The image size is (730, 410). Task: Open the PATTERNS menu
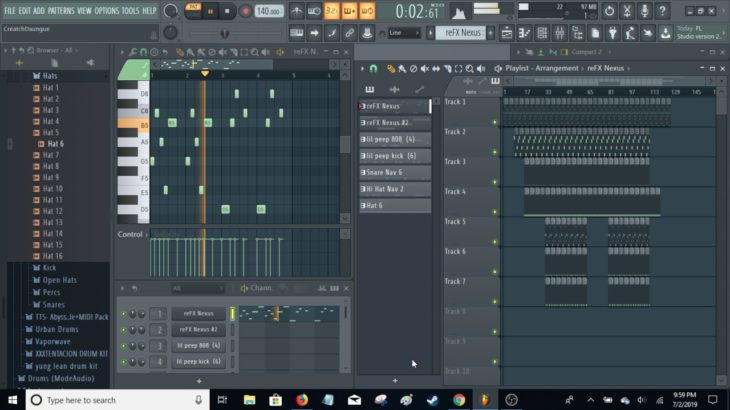(x=61, y=10)
